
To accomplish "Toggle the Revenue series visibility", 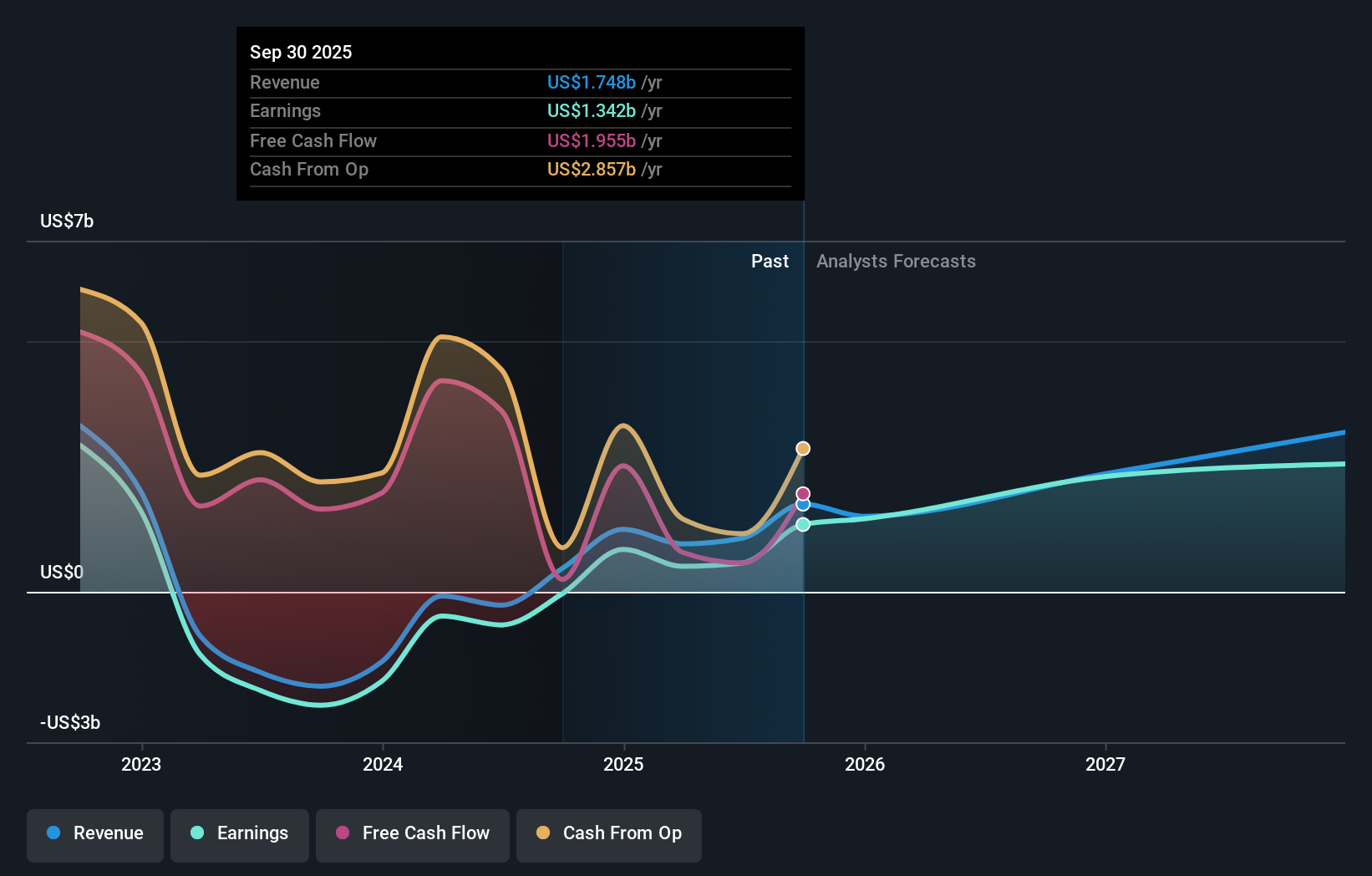I will [94, 833].
